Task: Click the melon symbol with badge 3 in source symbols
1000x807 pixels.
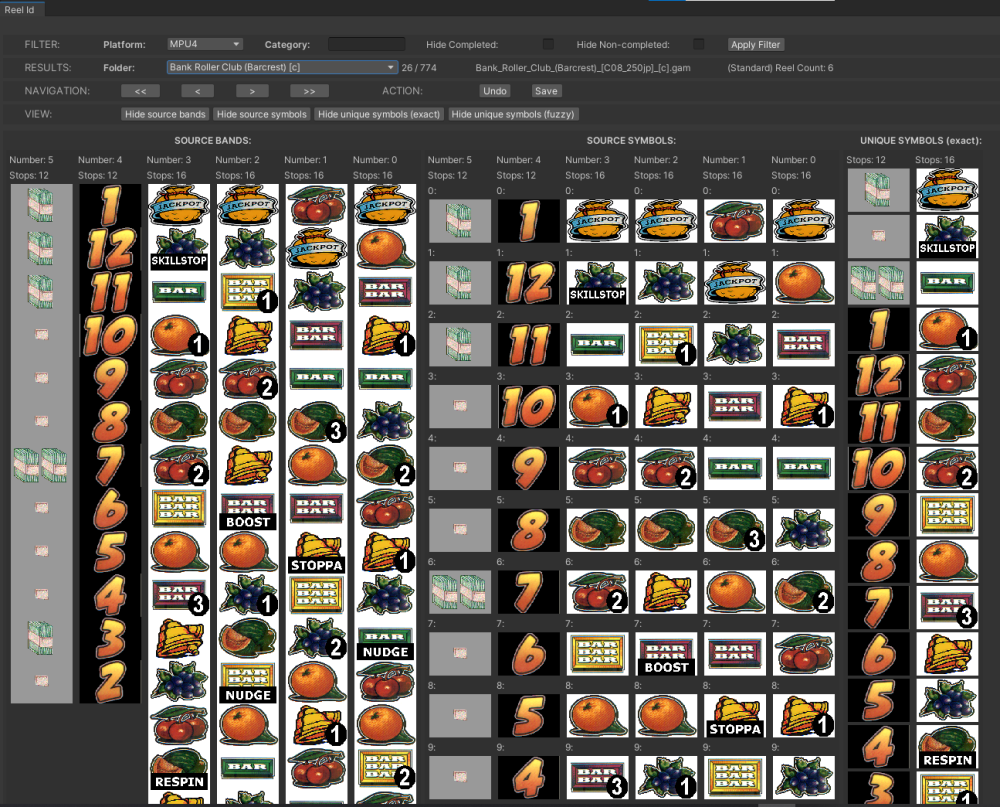Action: point(735,530)
